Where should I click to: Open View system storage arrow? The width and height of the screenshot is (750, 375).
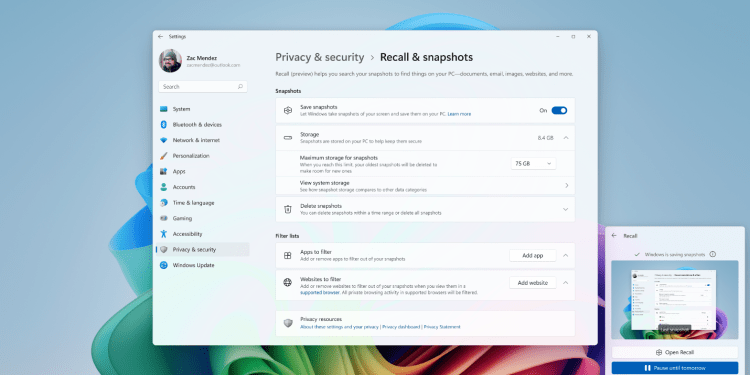[567, 186]
